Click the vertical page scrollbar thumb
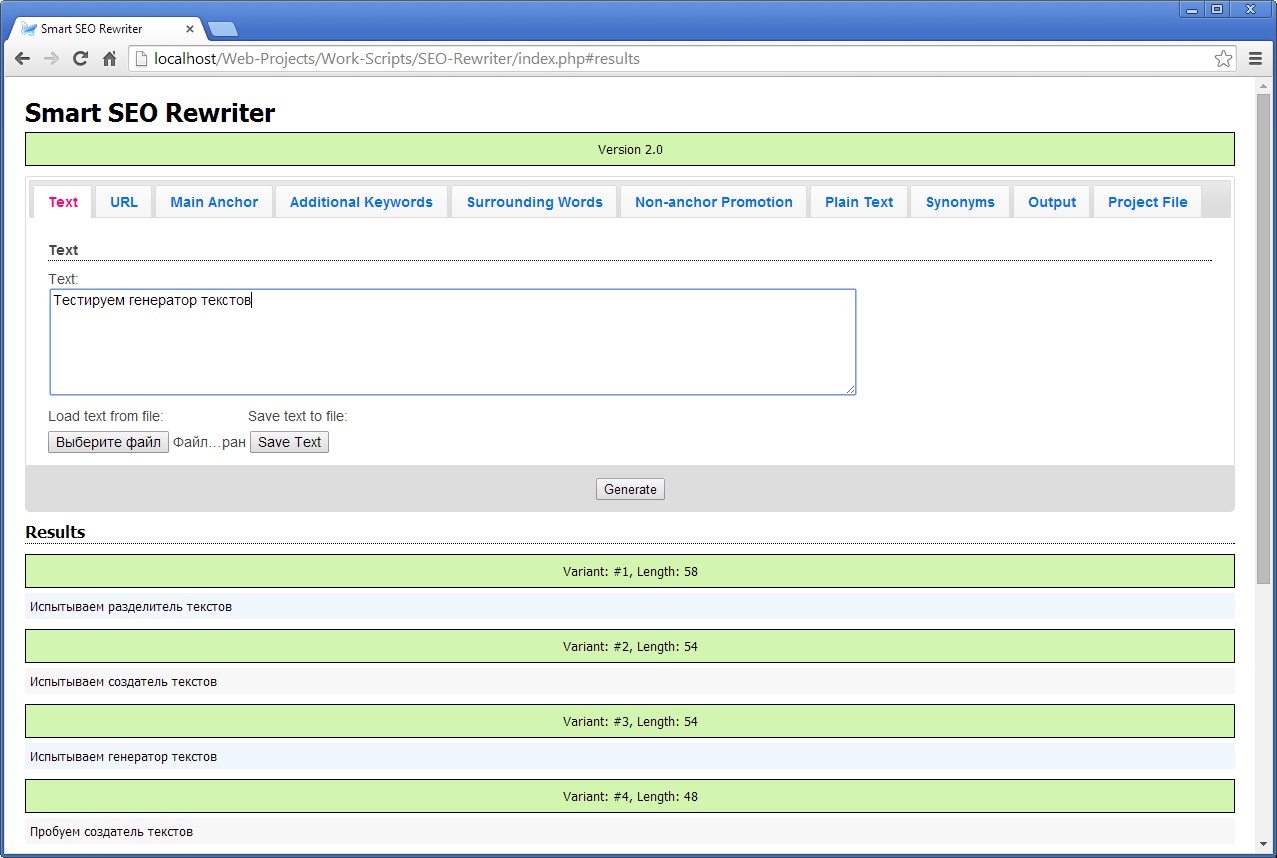The image size is (1277, 858). coord(1263,338)
